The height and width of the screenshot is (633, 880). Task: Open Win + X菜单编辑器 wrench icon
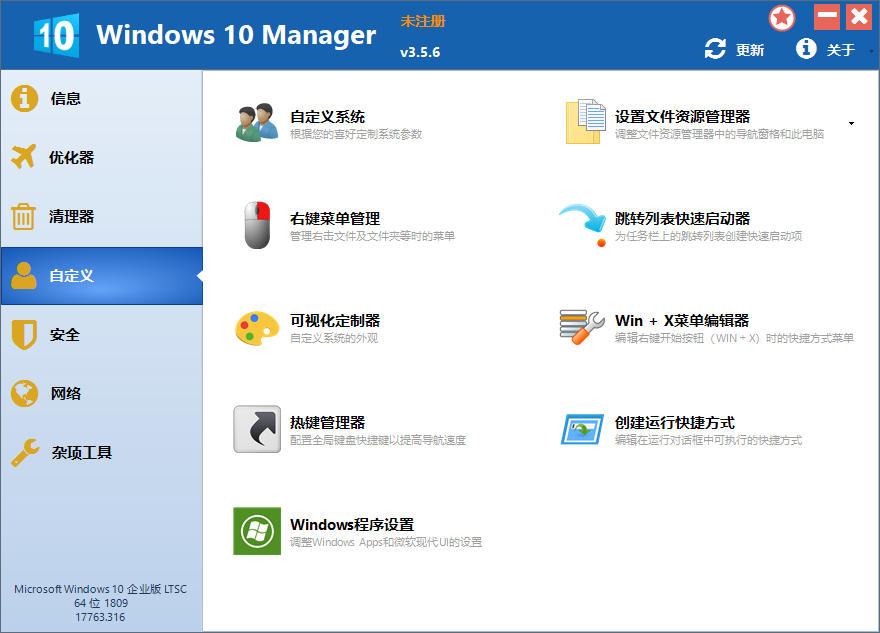(582, 328)
